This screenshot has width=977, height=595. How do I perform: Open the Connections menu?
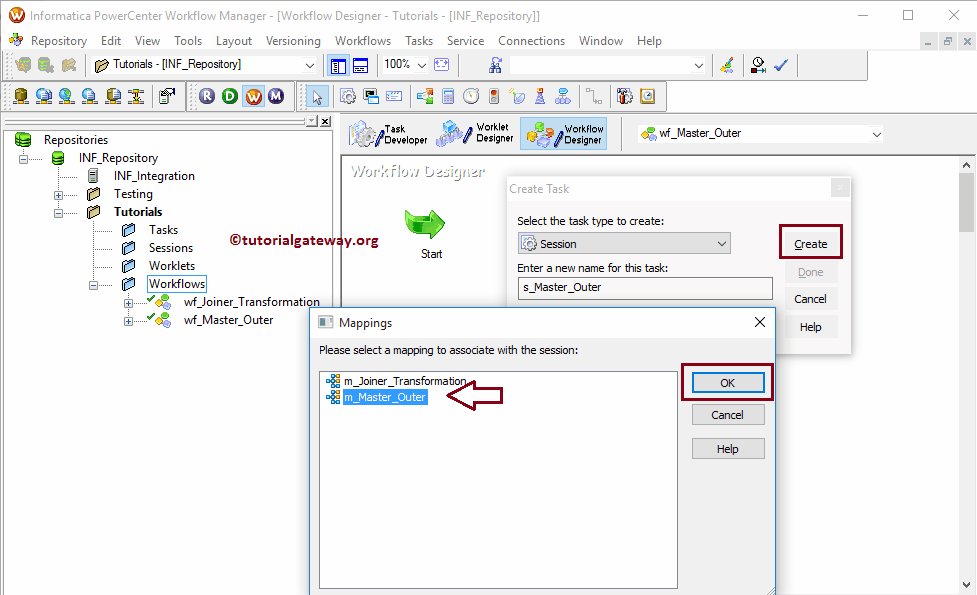pos(531,40)
